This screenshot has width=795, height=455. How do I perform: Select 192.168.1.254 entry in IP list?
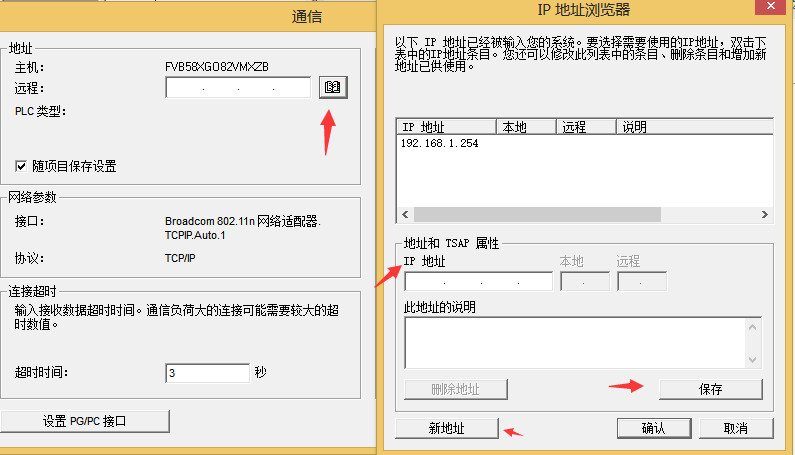[439, 143]
